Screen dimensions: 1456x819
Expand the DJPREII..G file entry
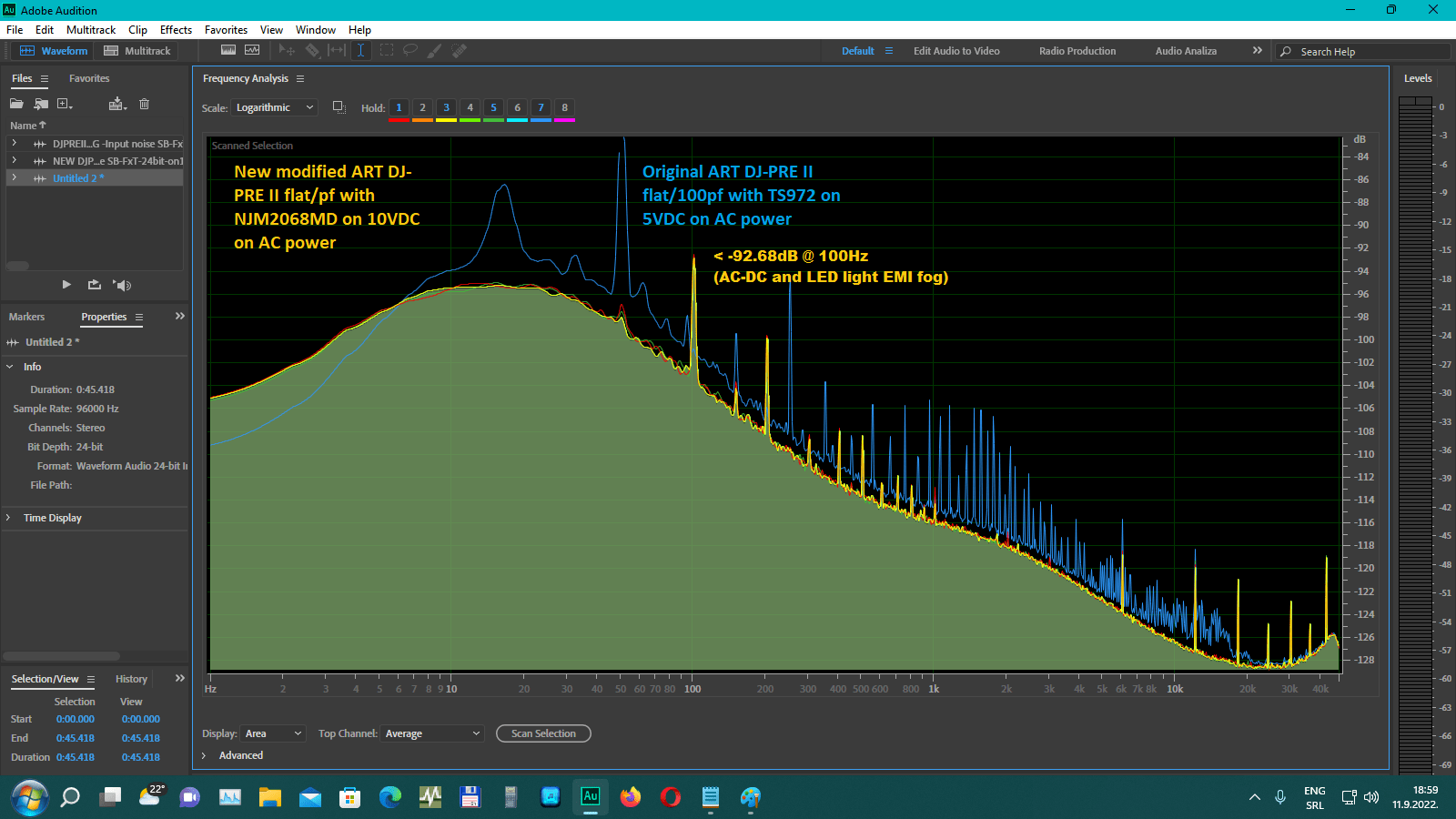point(14,144)
